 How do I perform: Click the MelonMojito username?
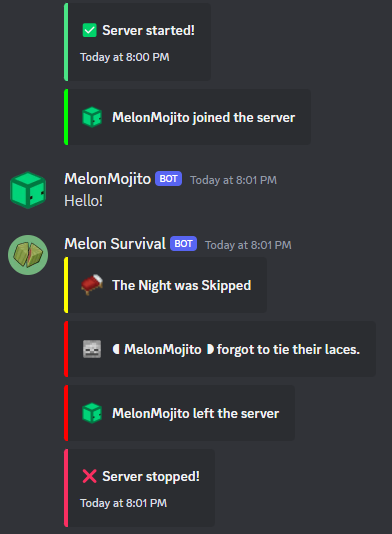pos(108,179)
